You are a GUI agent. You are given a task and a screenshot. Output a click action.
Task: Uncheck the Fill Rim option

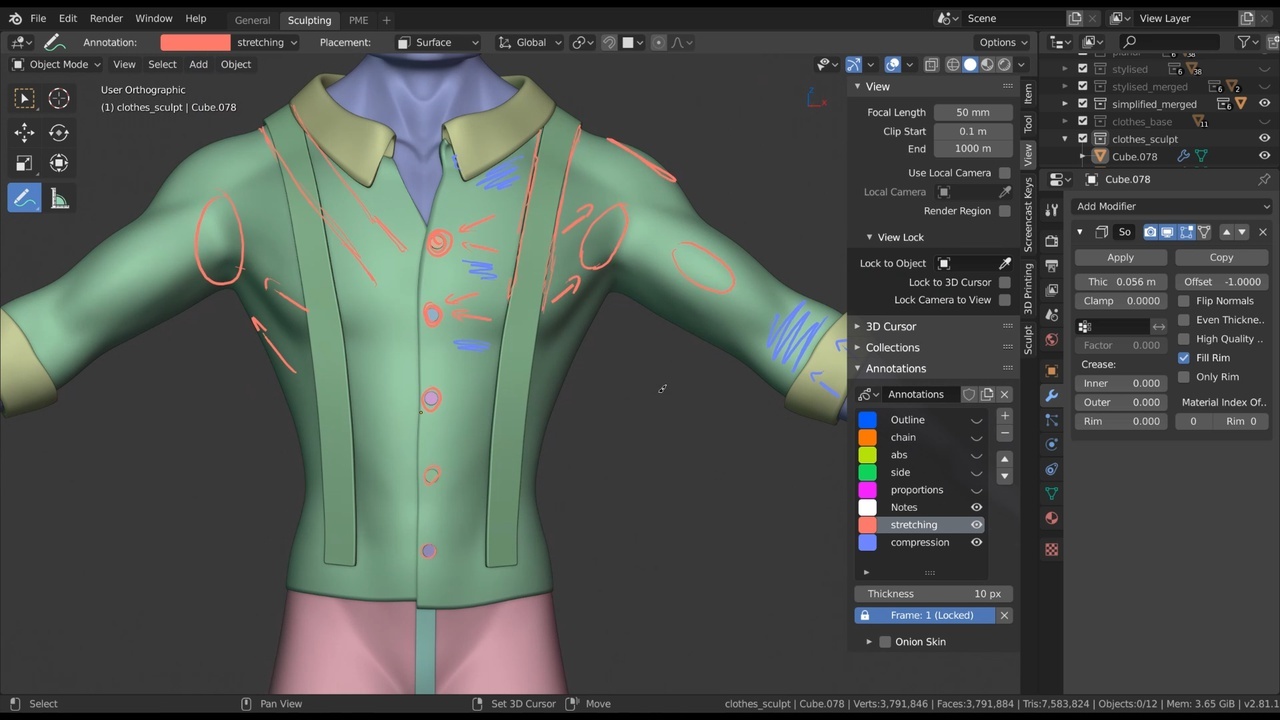tap(1184, 358)
